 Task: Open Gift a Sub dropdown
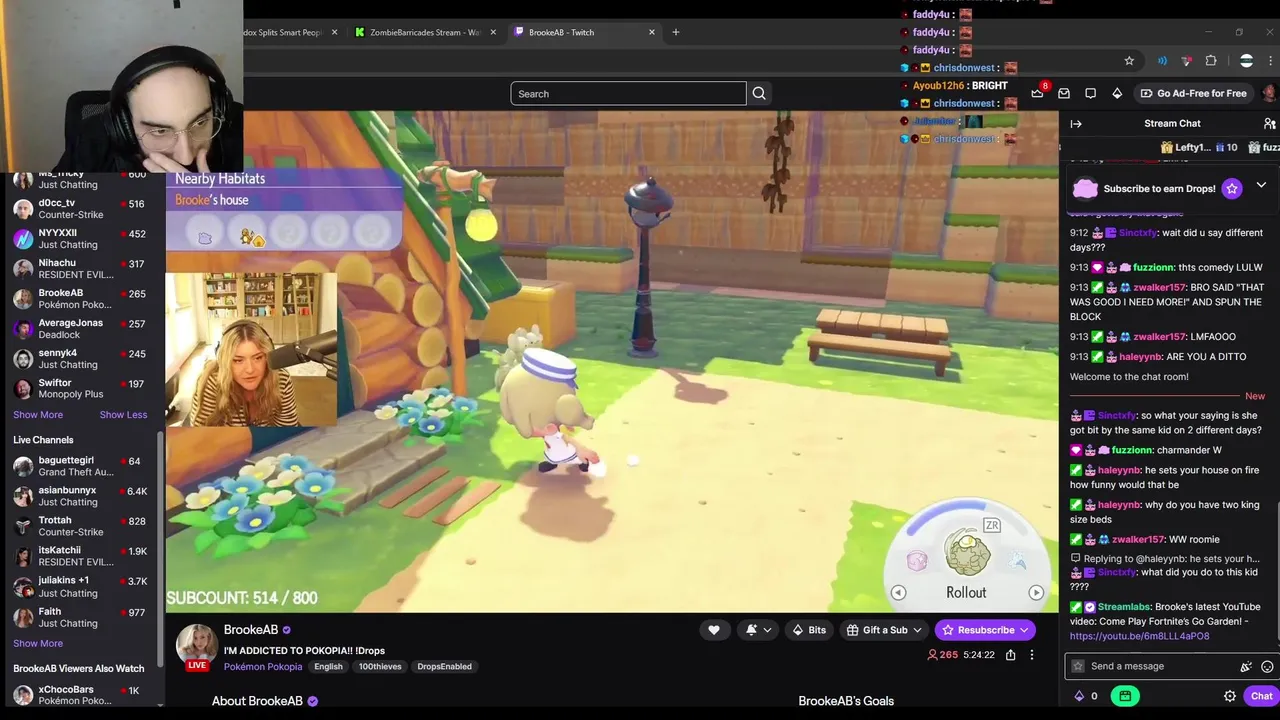[x=884, y=630]
